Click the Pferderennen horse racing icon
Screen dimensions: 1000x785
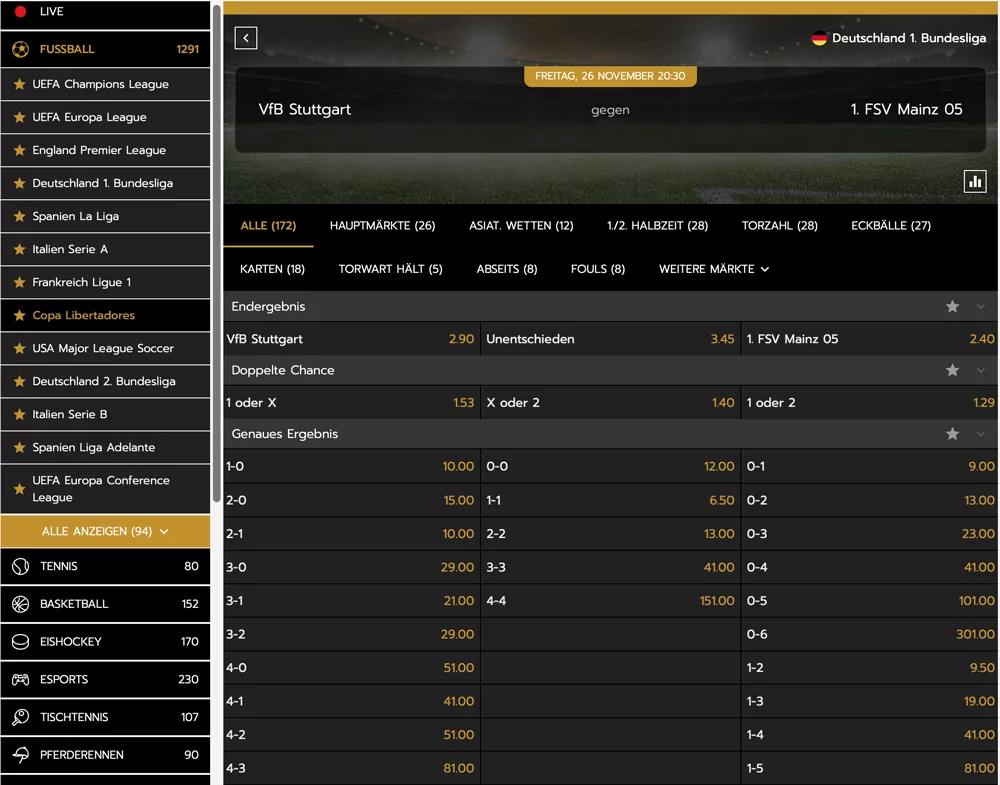20,754
